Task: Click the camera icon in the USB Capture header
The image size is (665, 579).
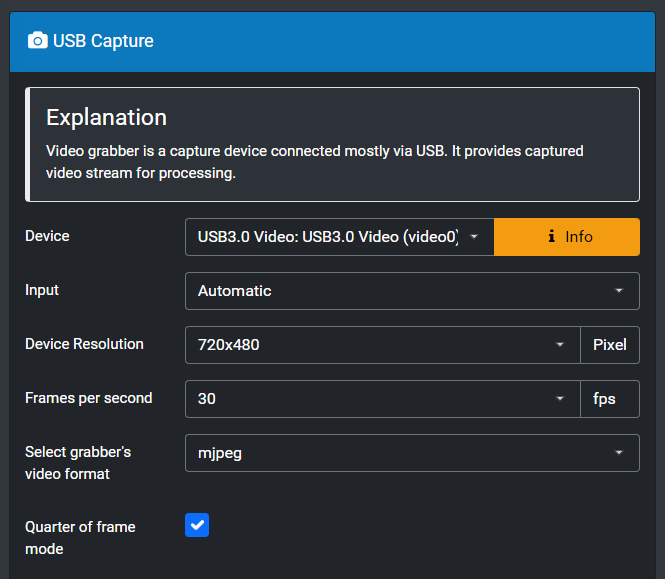Action: (x=38, y=41)
